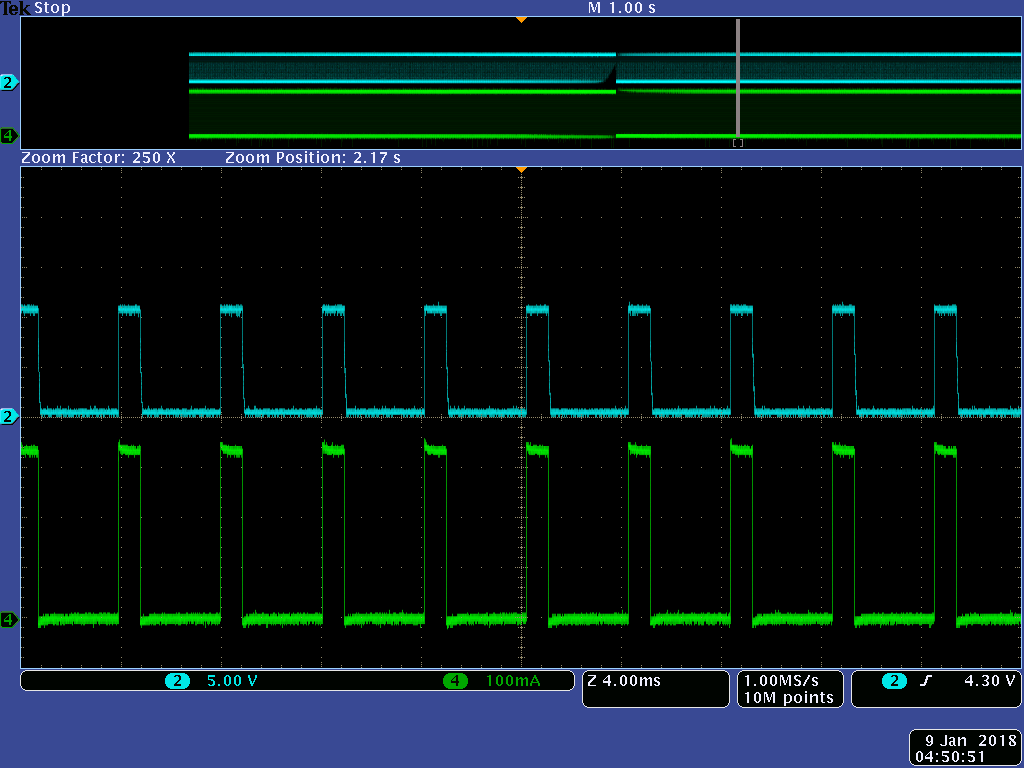
Task: Open the Z 4.00ms zoom timebase readout
Action: click(x=624, y=681)
